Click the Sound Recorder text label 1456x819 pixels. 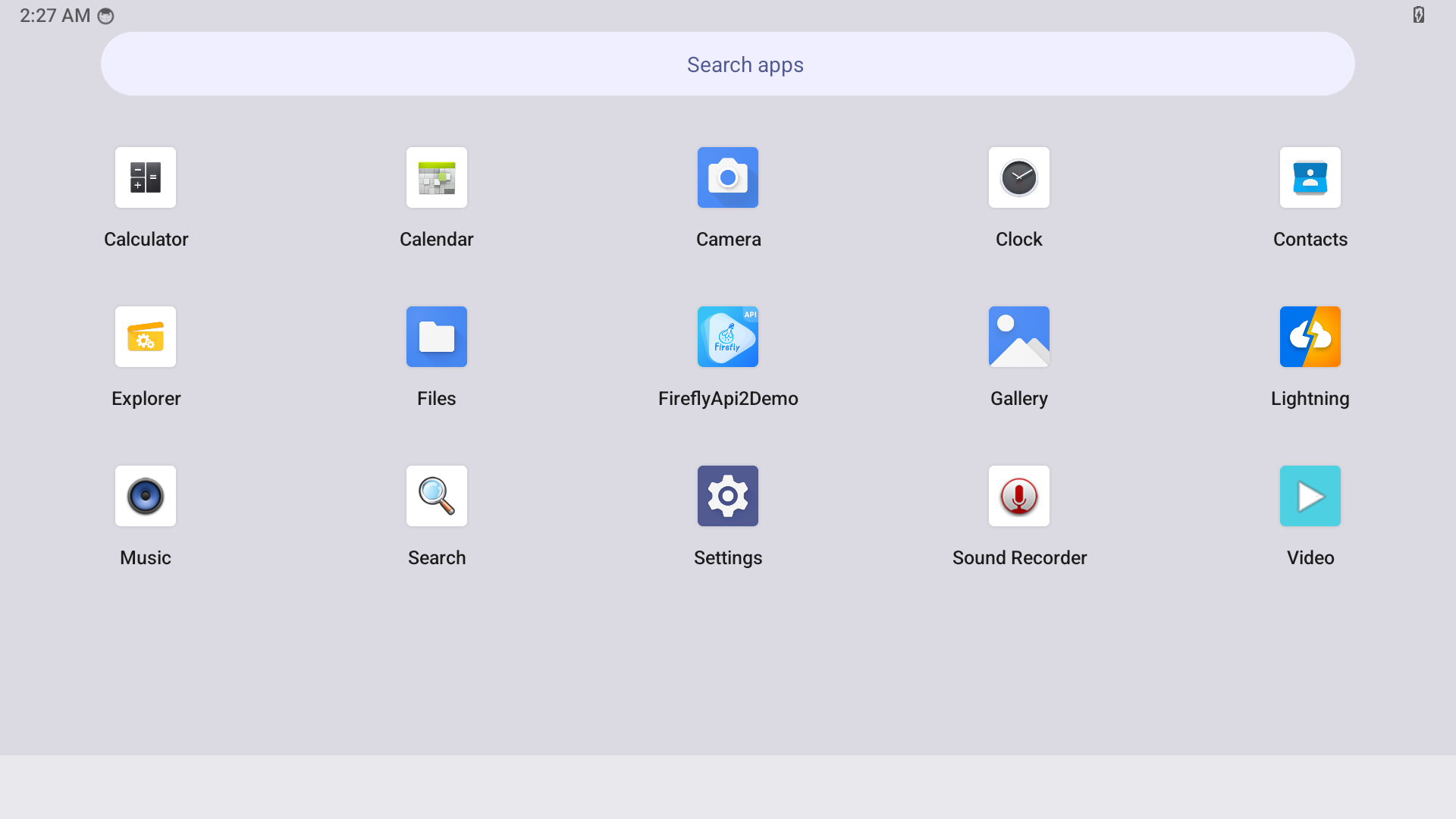(x=1019, y=558)
